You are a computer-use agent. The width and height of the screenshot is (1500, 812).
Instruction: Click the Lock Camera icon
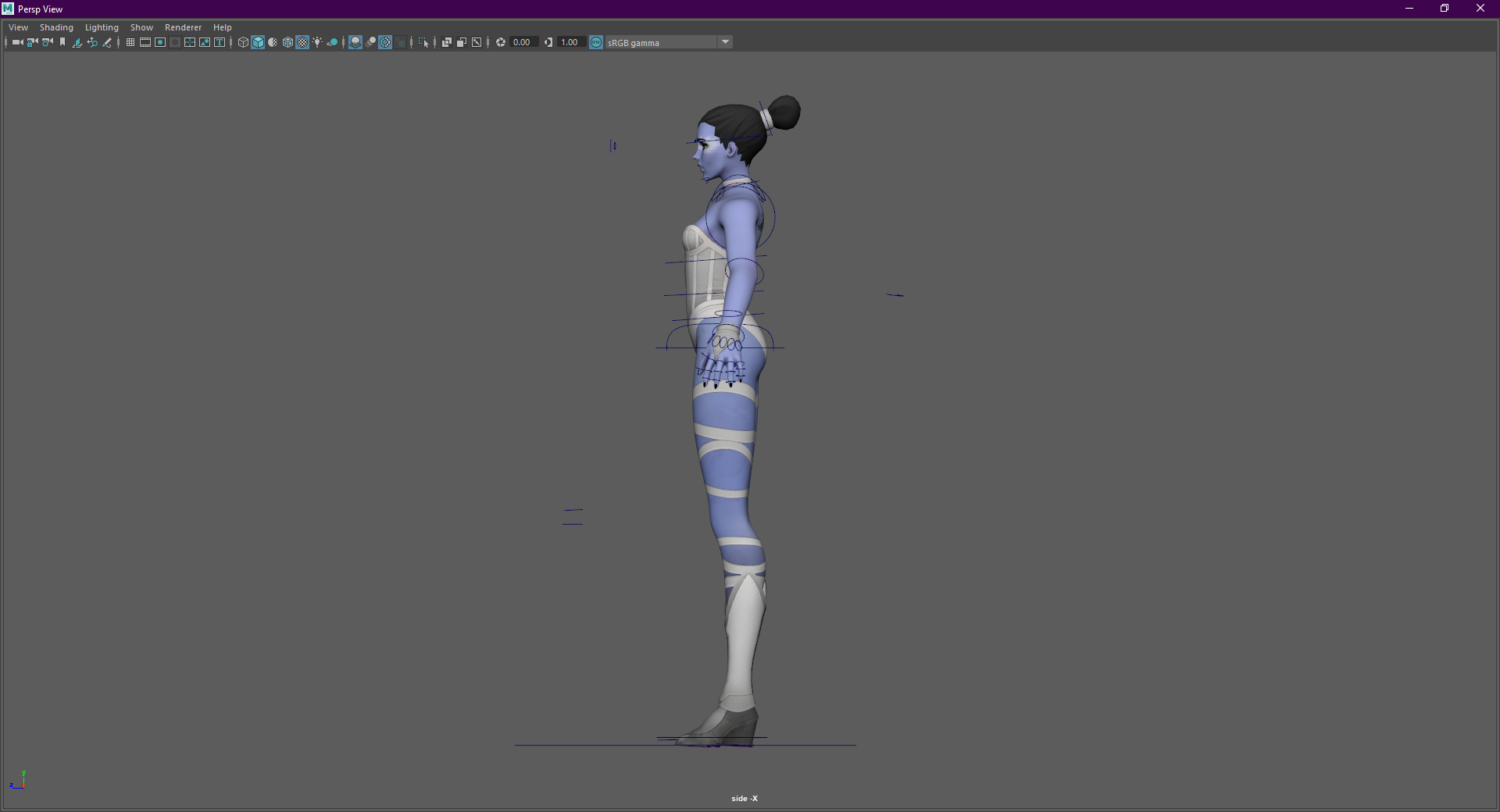(32, 42)
